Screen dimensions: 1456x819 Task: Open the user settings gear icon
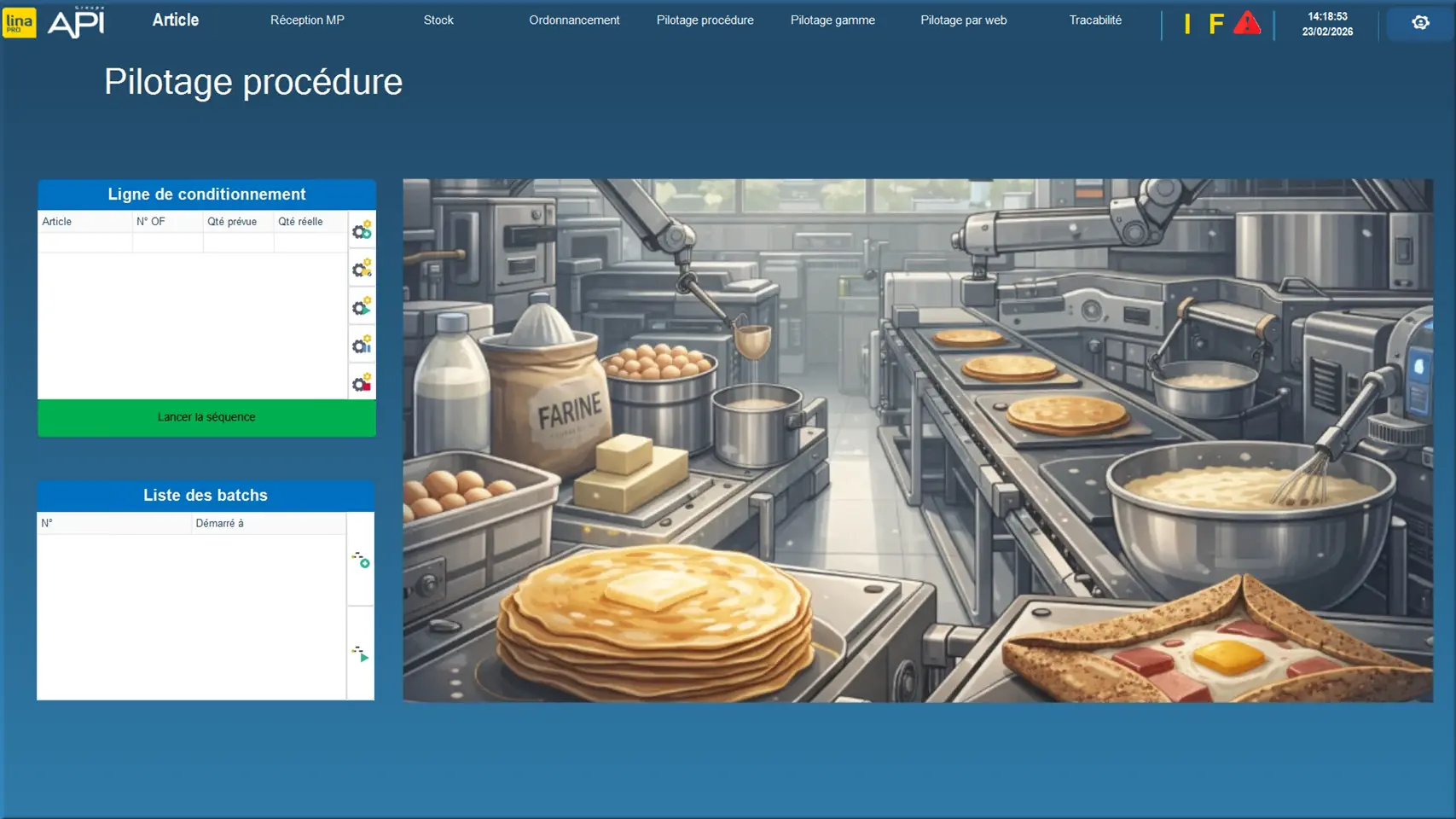pyautogui.click(x=1420, y=23)
